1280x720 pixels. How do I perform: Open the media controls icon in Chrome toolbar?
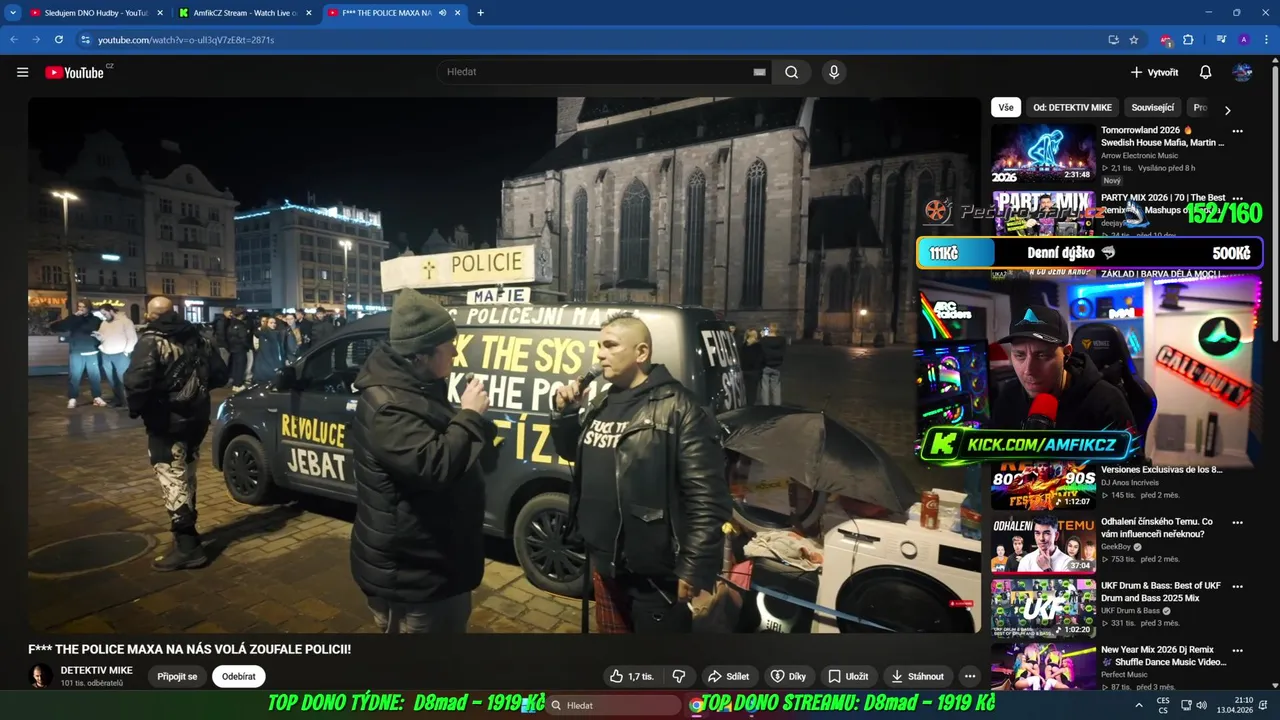pos(1221,40)
